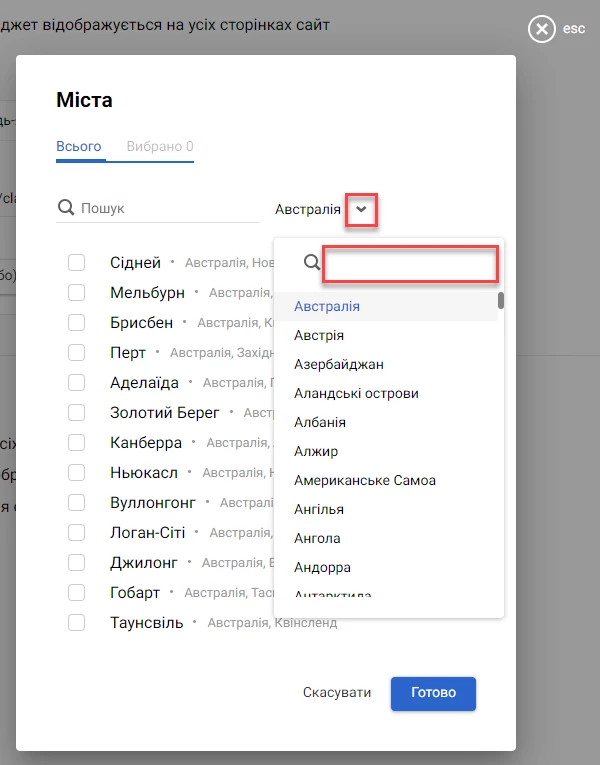Screen dimensions: 600x765
Task: Click the Перт city name
Action: [128, 352]
